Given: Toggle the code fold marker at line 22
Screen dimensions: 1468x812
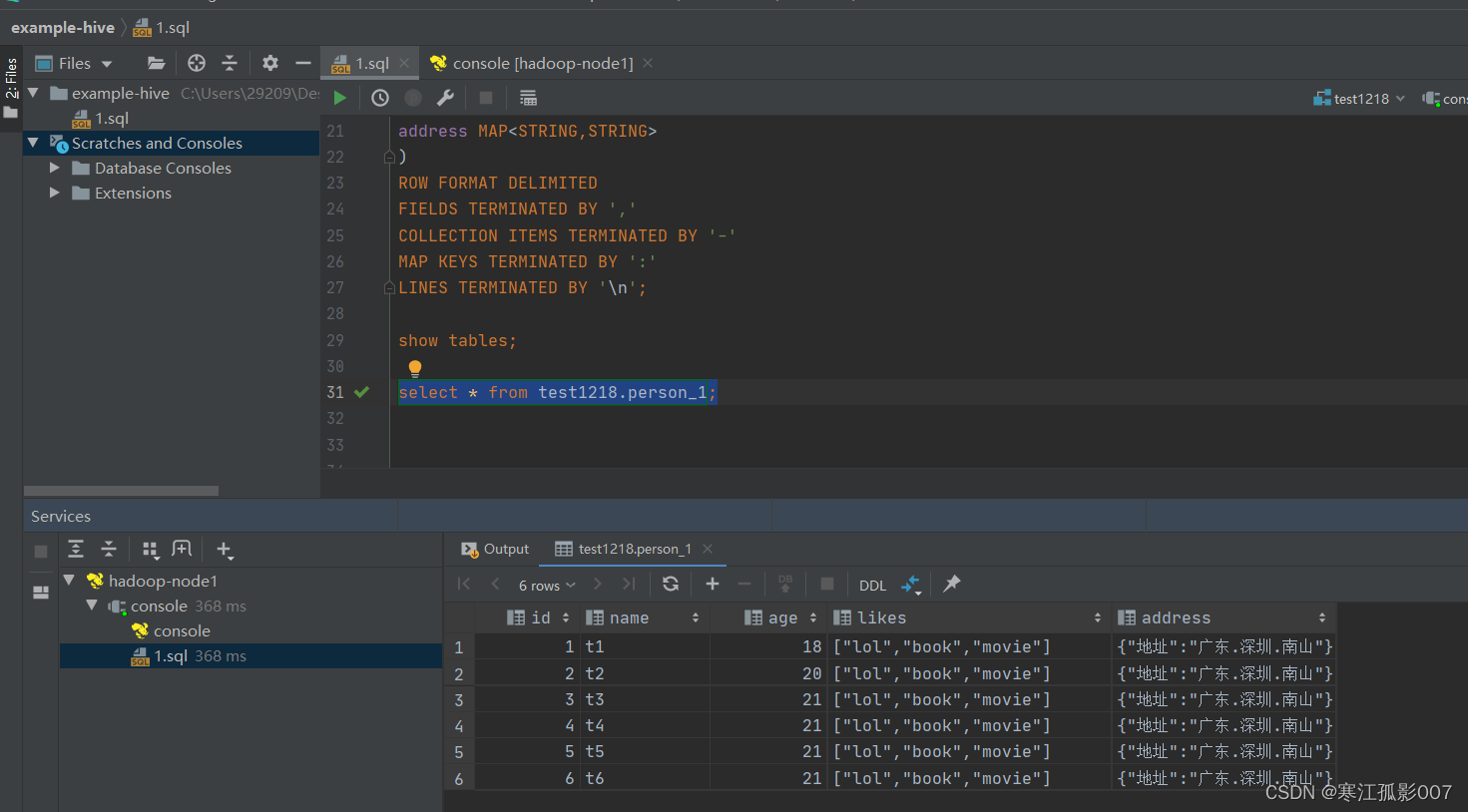Looking at the screenshot, I should tap(389, 157).
